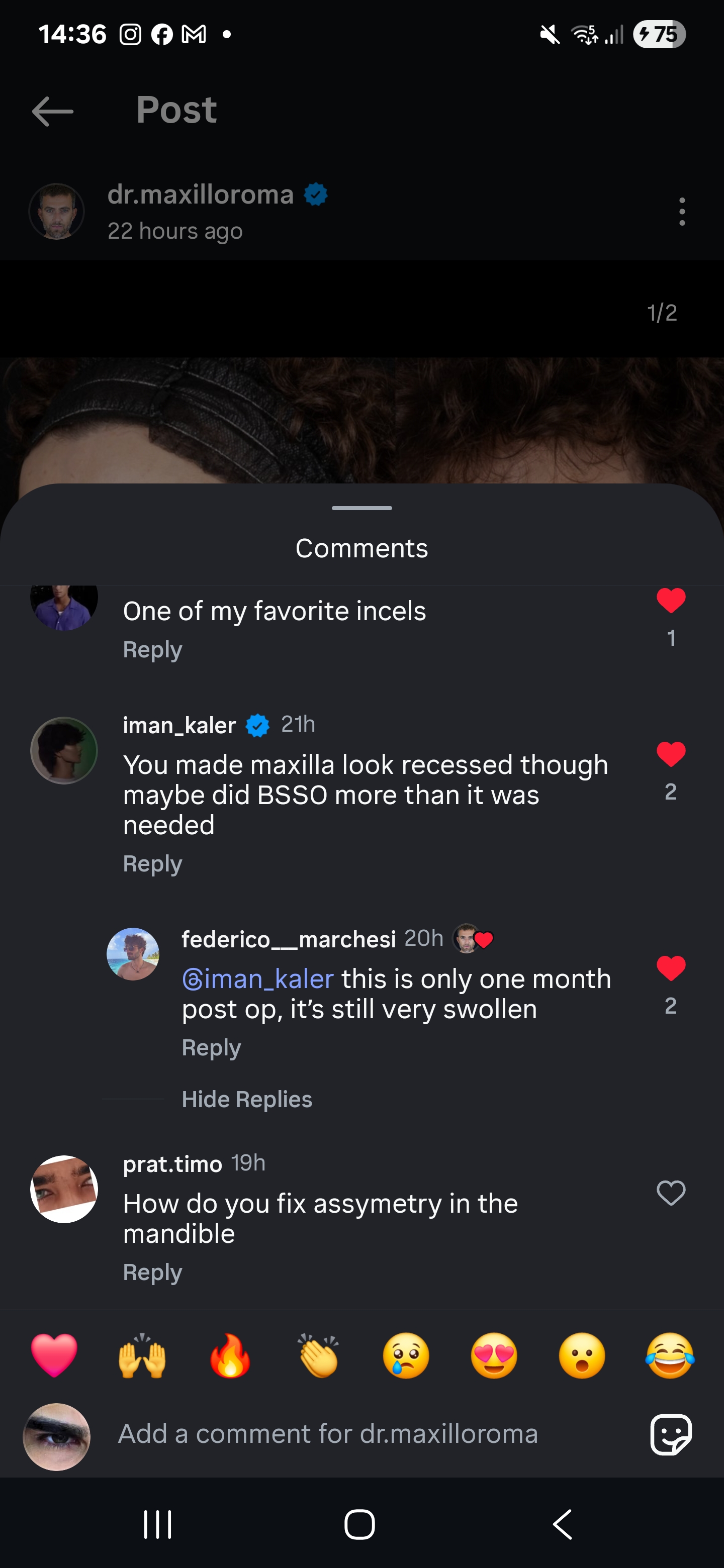Send the clapping hands emoji
724x1568 pixels.
tap(318, 1356)
